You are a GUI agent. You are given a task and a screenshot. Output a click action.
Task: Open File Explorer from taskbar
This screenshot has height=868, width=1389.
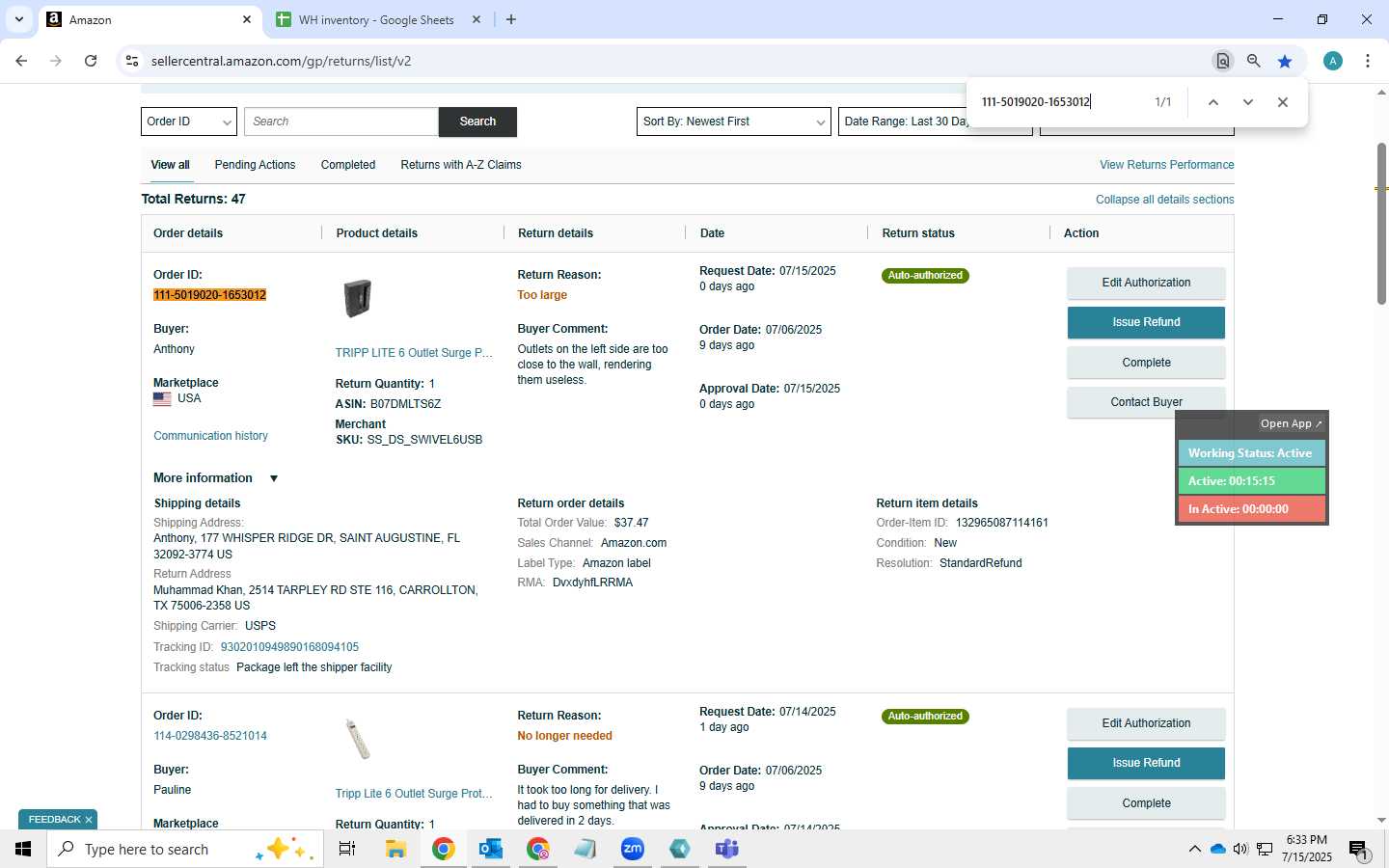click(395, 849)
